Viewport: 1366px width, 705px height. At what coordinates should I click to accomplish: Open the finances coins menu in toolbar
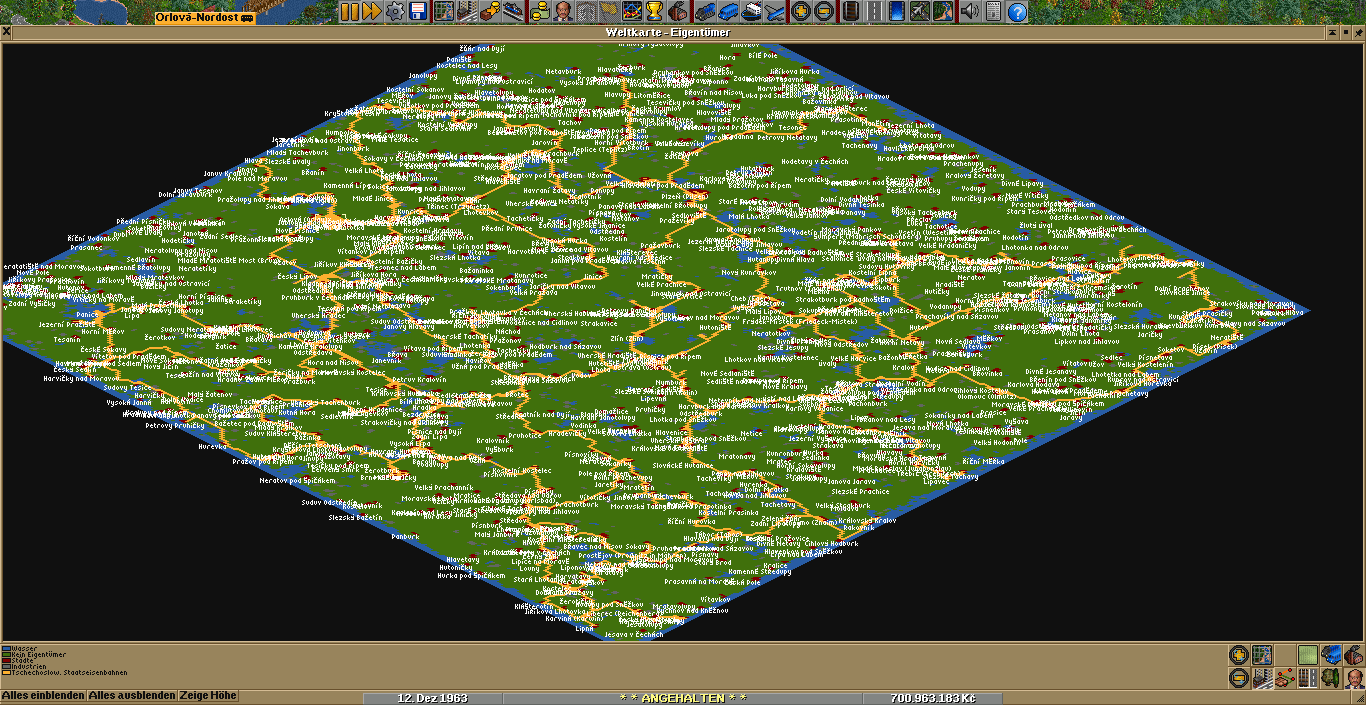[x=540, y=12]
